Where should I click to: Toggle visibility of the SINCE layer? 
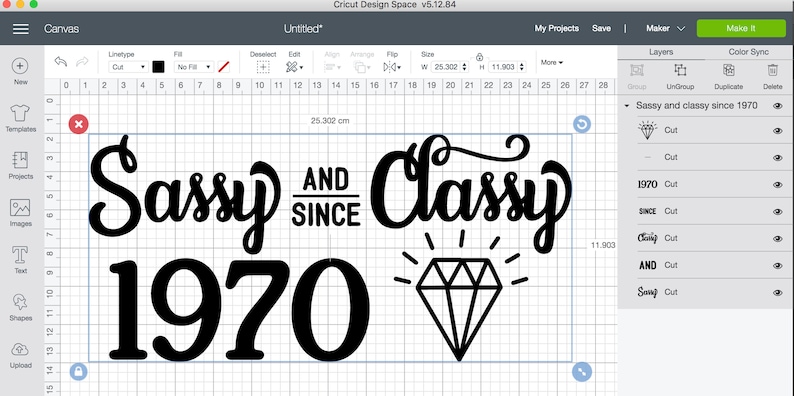tap(778, 212)
